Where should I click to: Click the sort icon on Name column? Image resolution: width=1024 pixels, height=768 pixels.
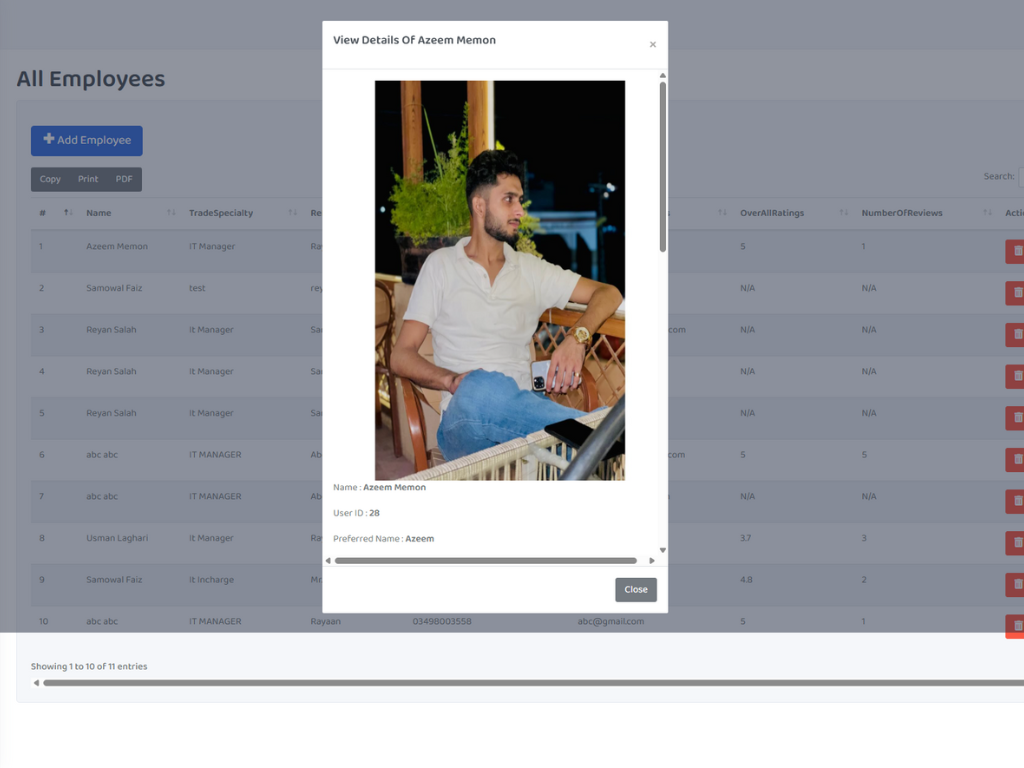tap(171, 213)
